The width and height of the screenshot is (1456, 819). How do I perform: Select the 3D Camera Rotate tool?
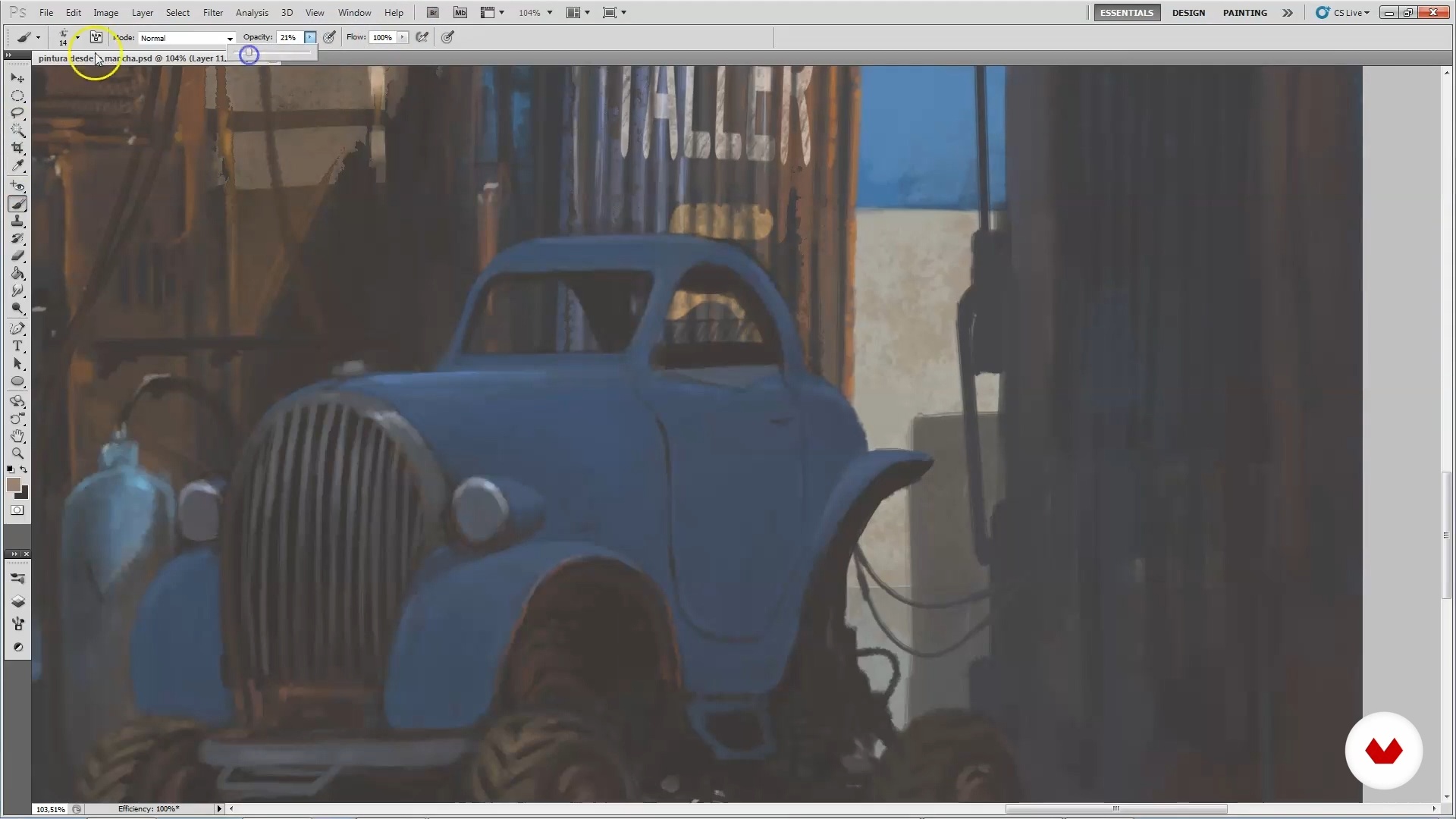point(17,419)
